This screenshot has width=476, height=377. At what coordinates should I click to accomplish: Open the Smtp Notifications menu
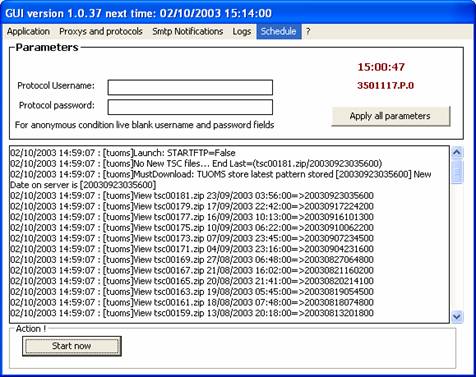(x=188, y=31)
